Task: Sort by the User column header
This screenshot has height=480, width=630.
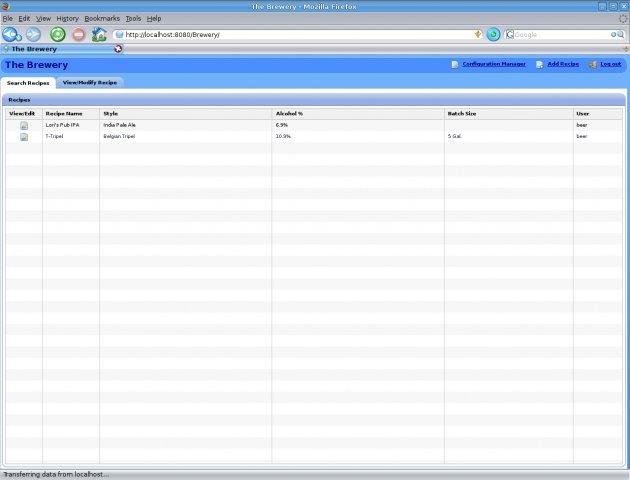Action: point(598,114)
